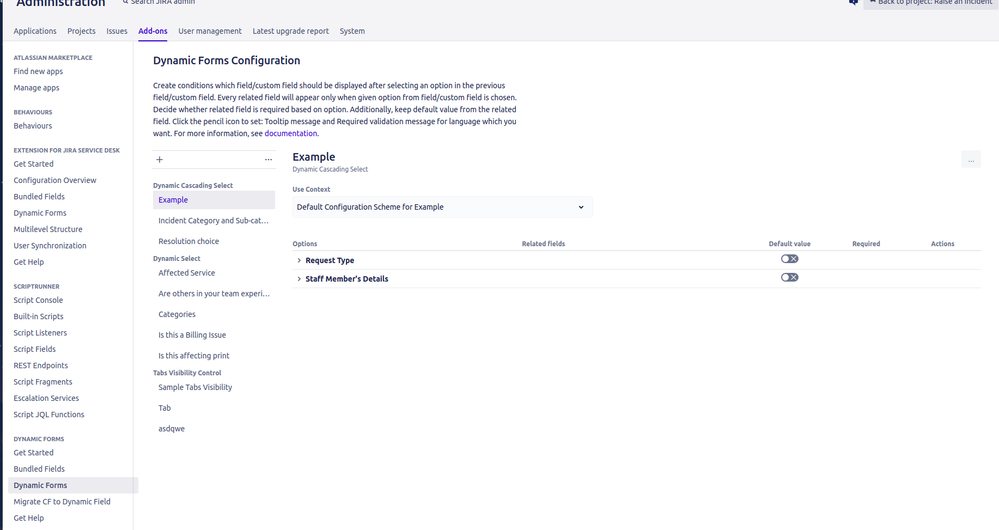
Task: Click the plus icon to add configuration
Action: [x=159, y=159]
